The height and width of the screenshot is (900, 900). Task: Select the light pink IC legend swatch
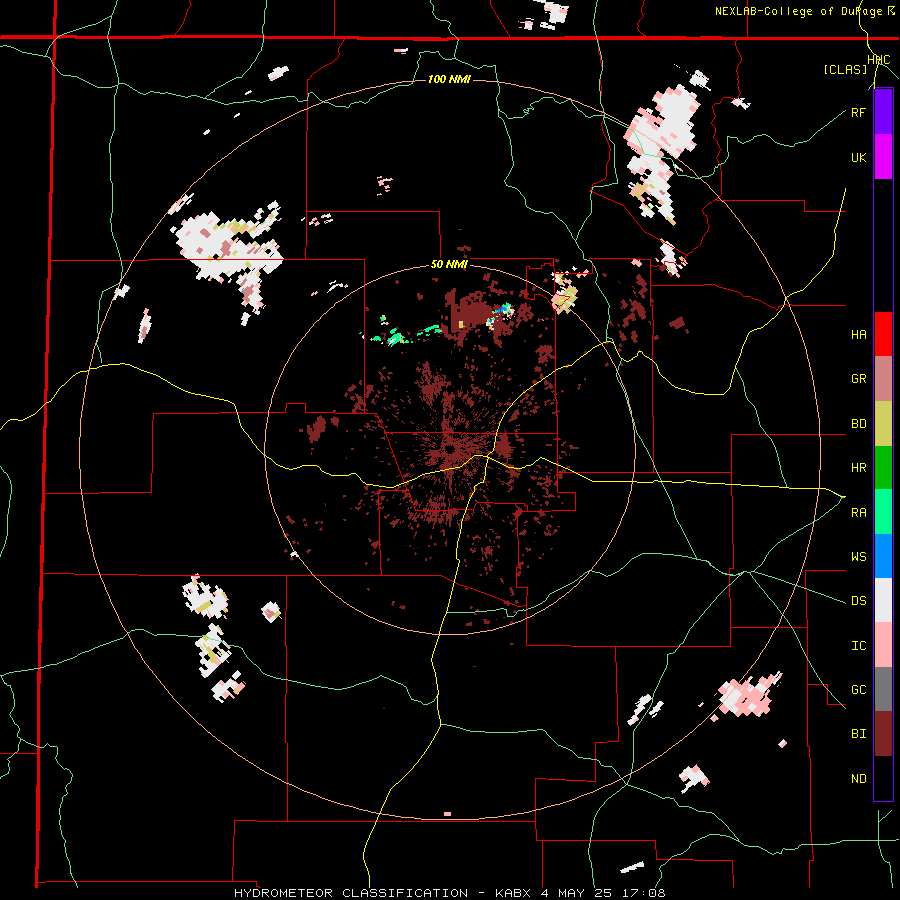coord(883,645)
